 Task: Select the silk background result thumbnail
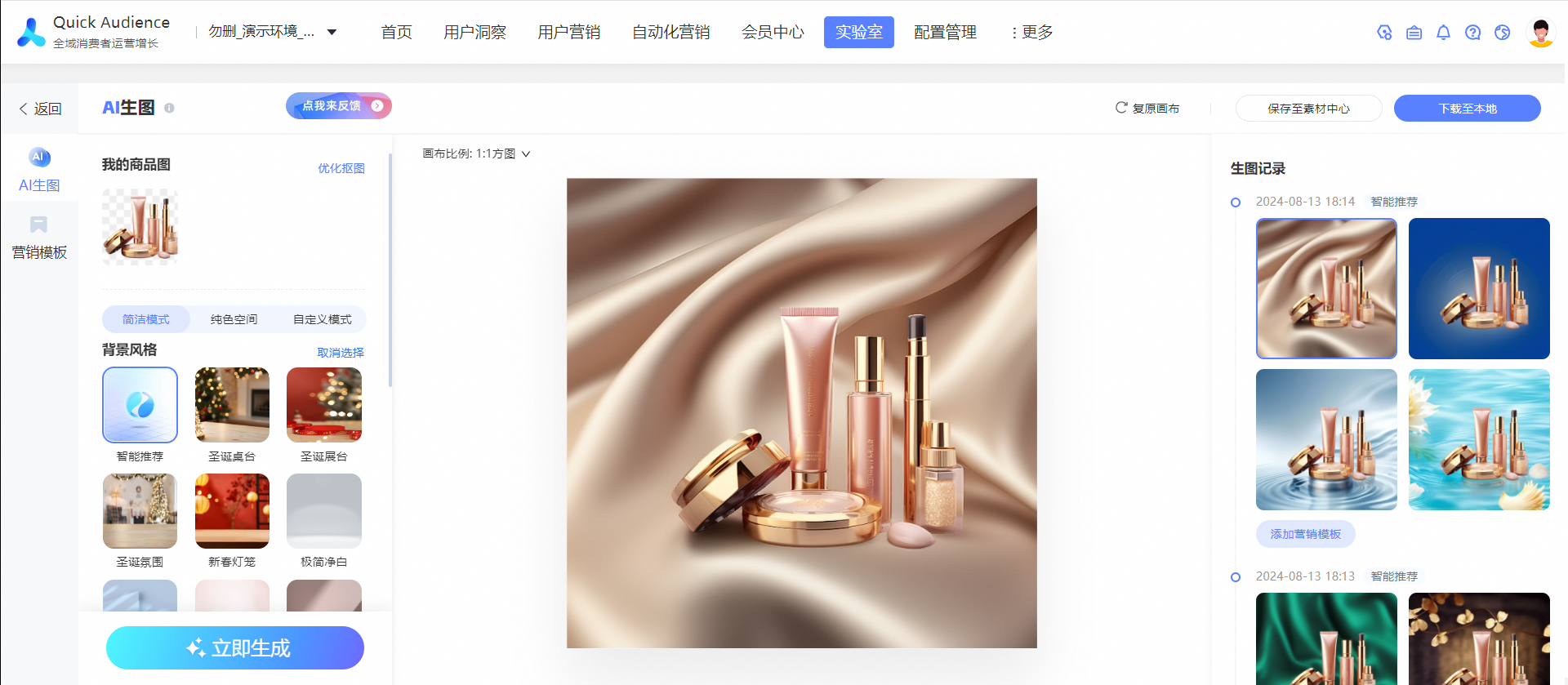coord(1326,288)
